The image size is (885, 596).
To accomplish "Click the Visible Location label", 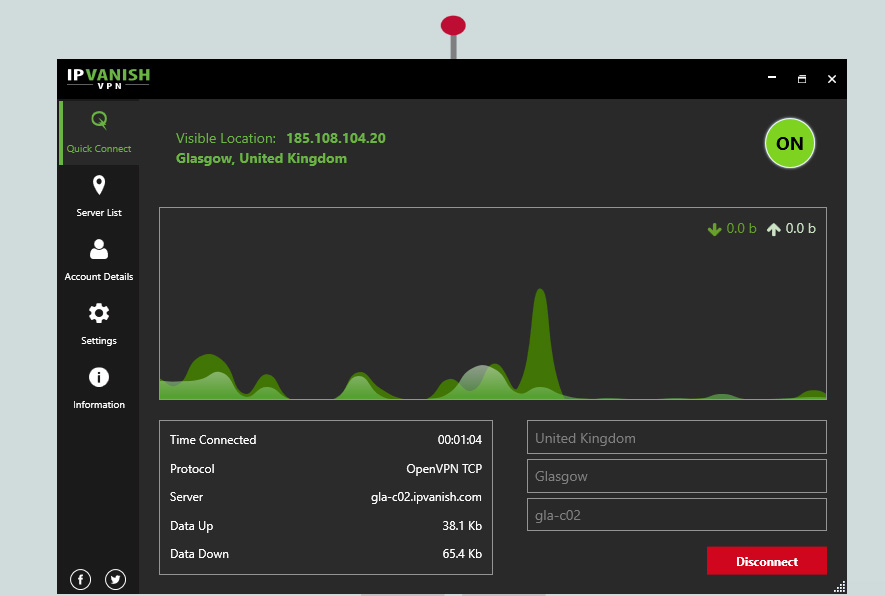I will point(226,138).
